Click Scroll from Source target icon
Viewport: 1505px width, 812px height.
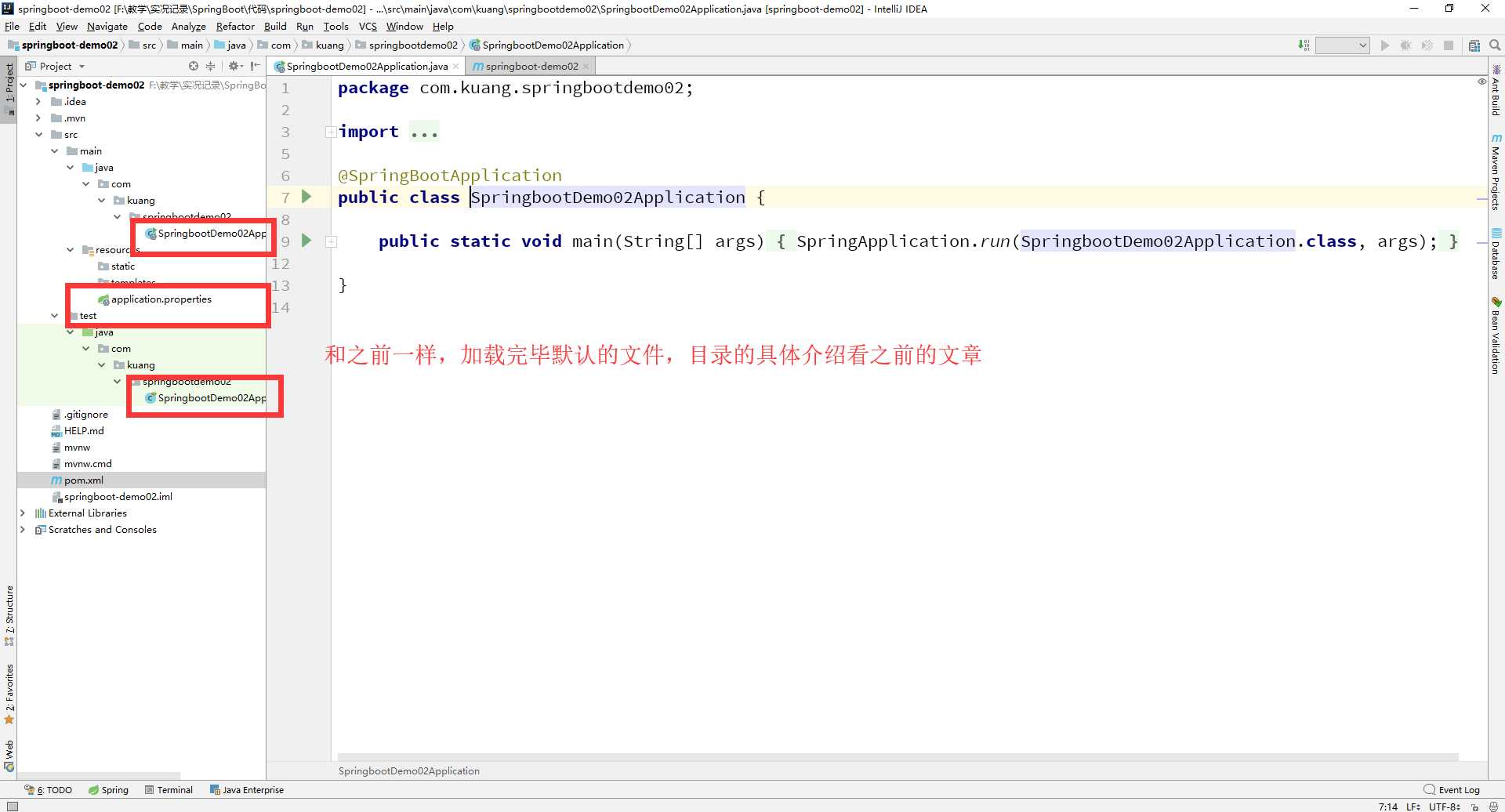(194, 66)
